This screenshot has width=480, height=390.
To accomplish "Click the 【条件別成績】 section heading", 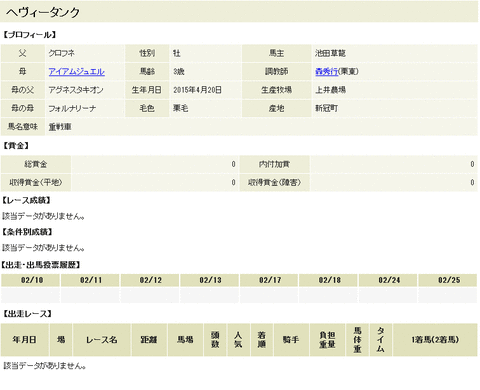I will click(x=27, y=232).
